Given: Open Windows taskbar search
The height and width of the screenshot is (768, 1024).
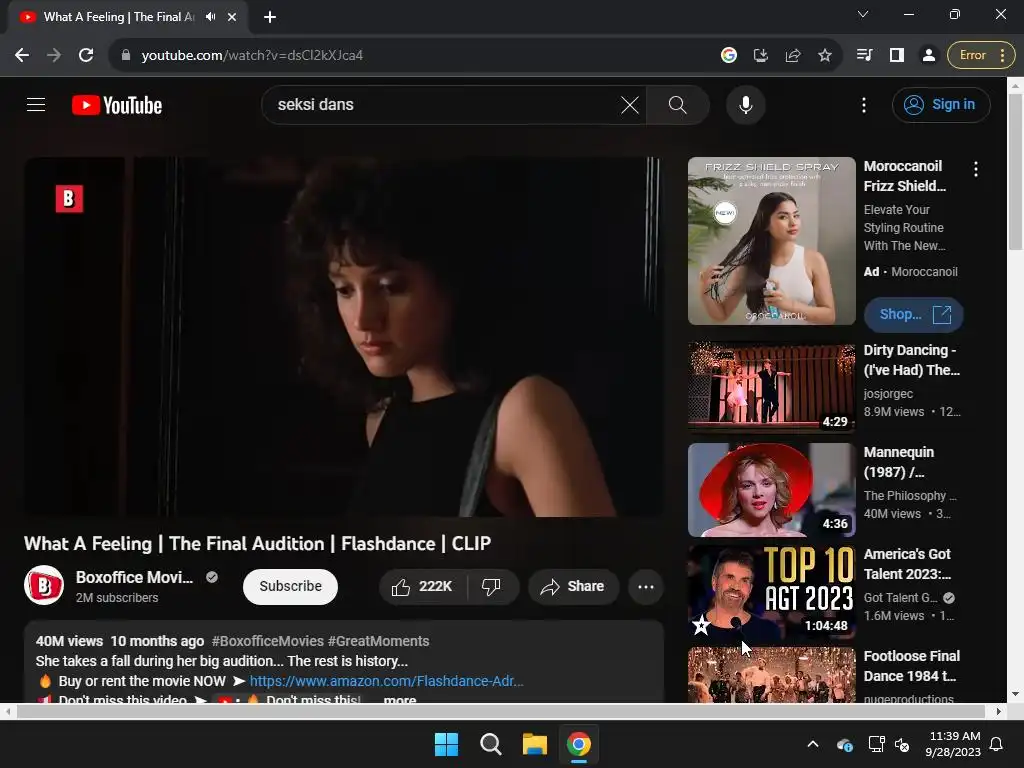Looking at the screenshot, I should tap(490, 744).
